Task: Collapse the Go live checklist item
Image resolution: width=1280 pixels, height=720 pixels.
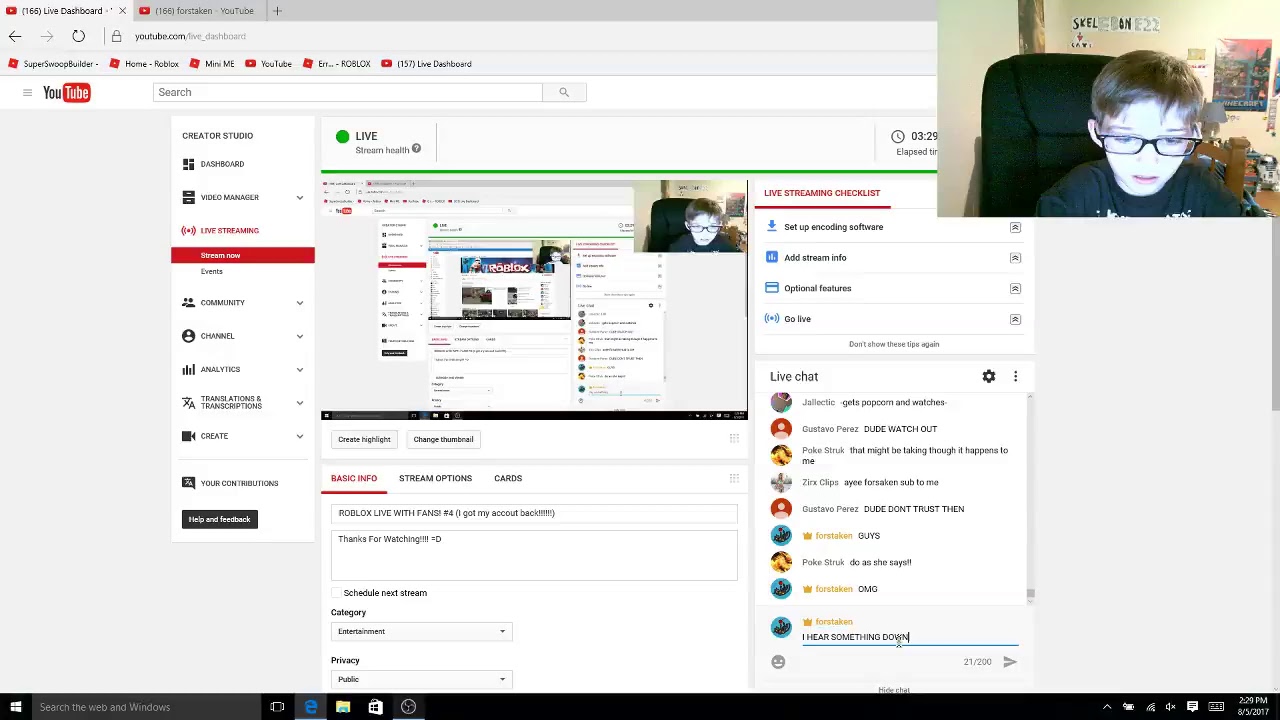Action: [1015, 319]
